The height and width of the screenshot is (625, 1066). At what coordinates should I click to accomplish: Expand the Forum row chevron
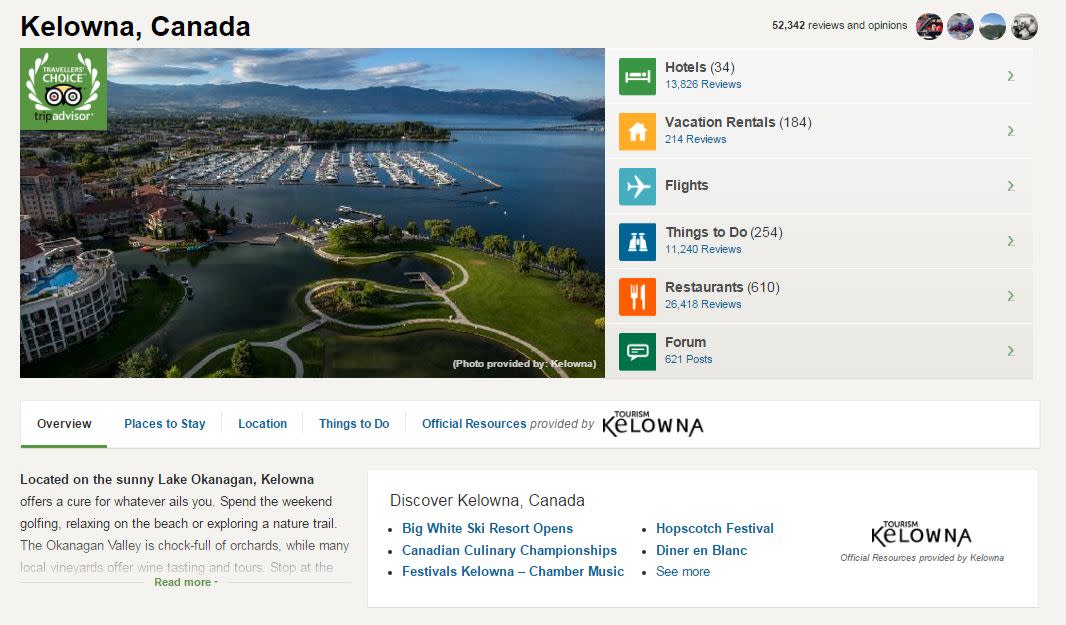(1011, 352)
